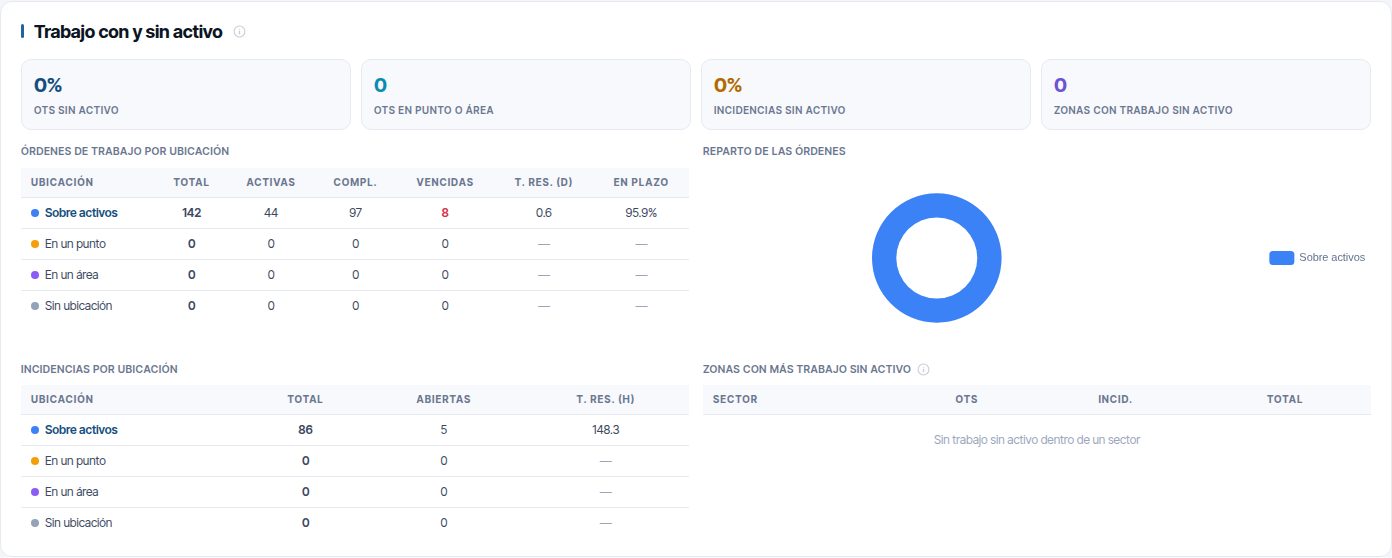Click the Trabajo con y sin activo title
Image resolution: width=1392 pixels, height=558 pixels.
coord(128,32)
